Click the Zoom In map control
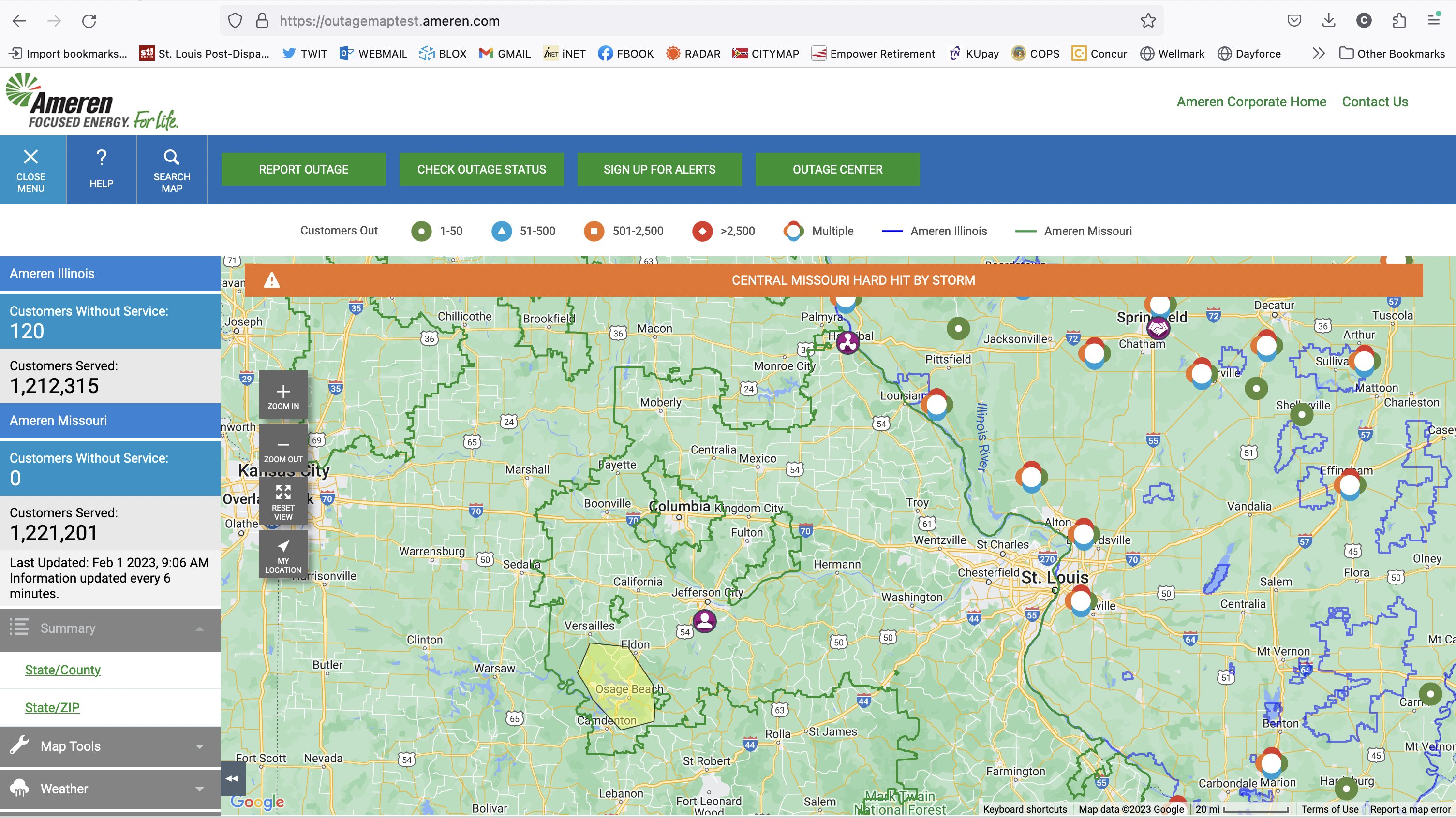 pos(283,394)
